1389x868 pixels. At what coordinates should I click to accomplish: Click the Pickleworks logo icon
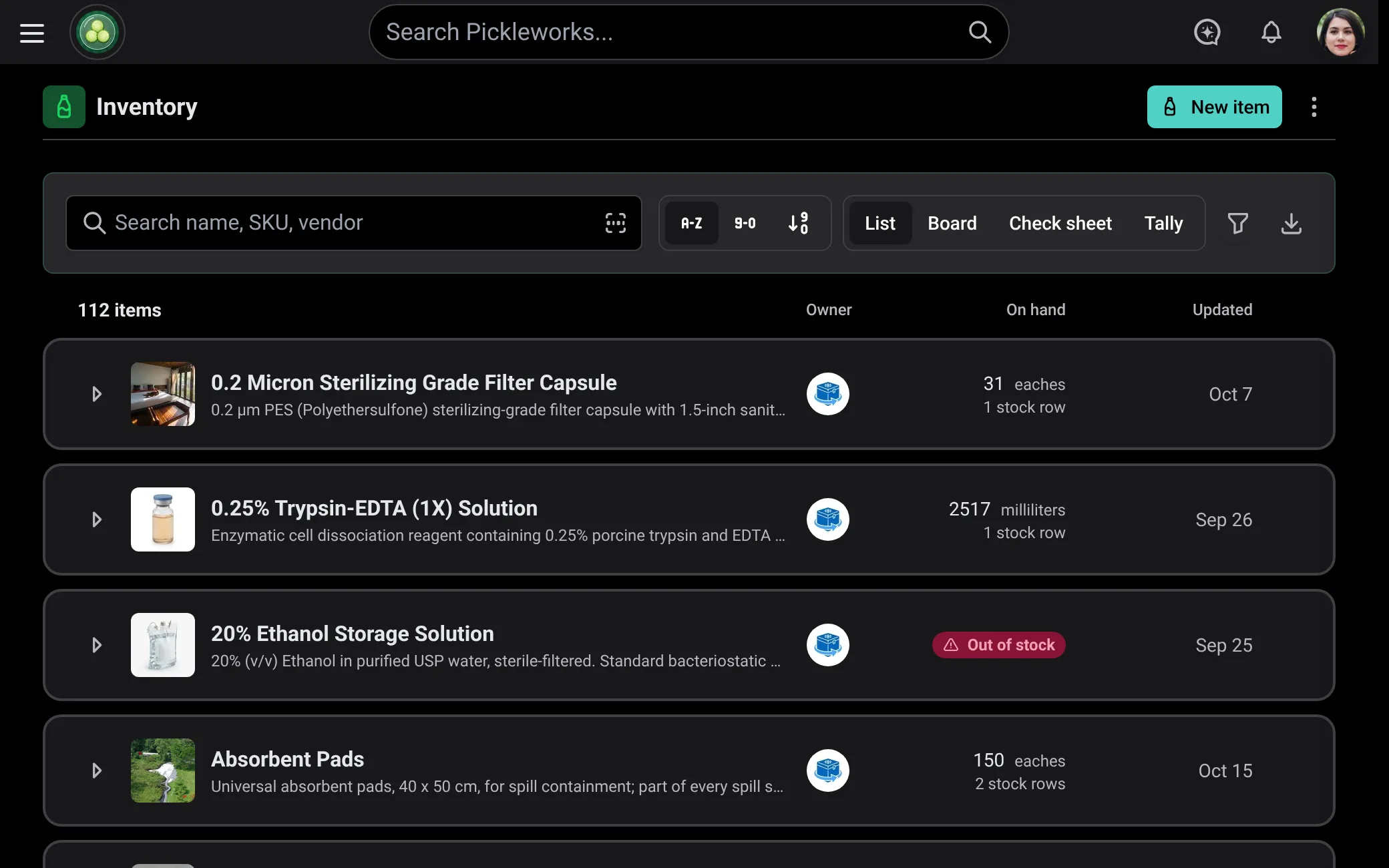click(x=97, y=32)
